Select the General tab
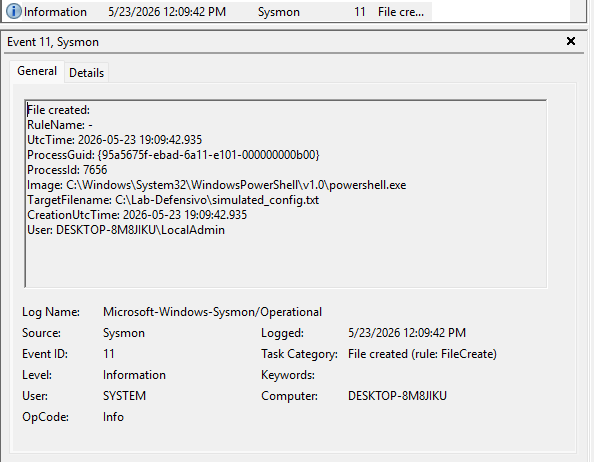This screenshot has height=462, width=594. (x=37, y=71)
